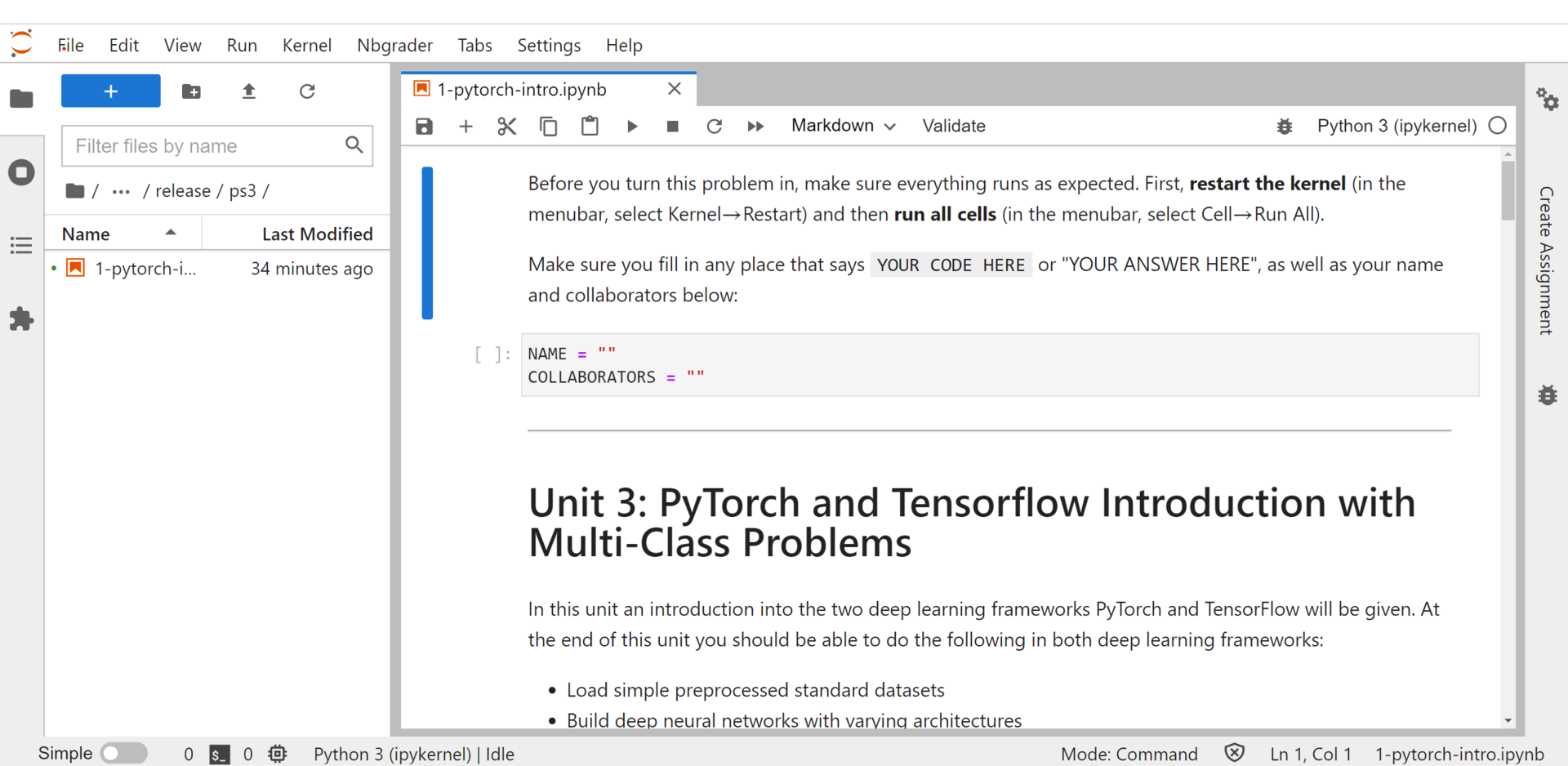Click the file filter search icon

tap(354, 145)
